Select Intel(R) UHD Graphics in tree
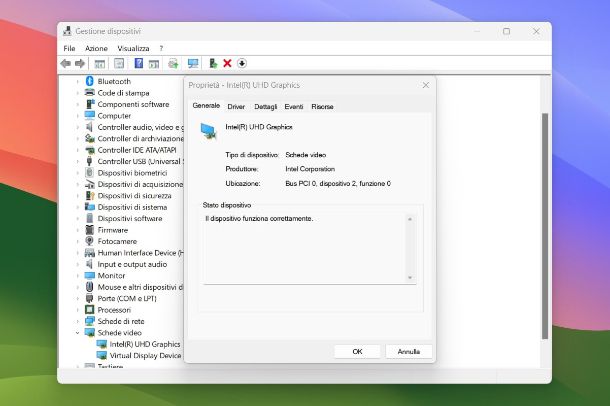Viewport: 610px width, 406px height. coord(145,344)
